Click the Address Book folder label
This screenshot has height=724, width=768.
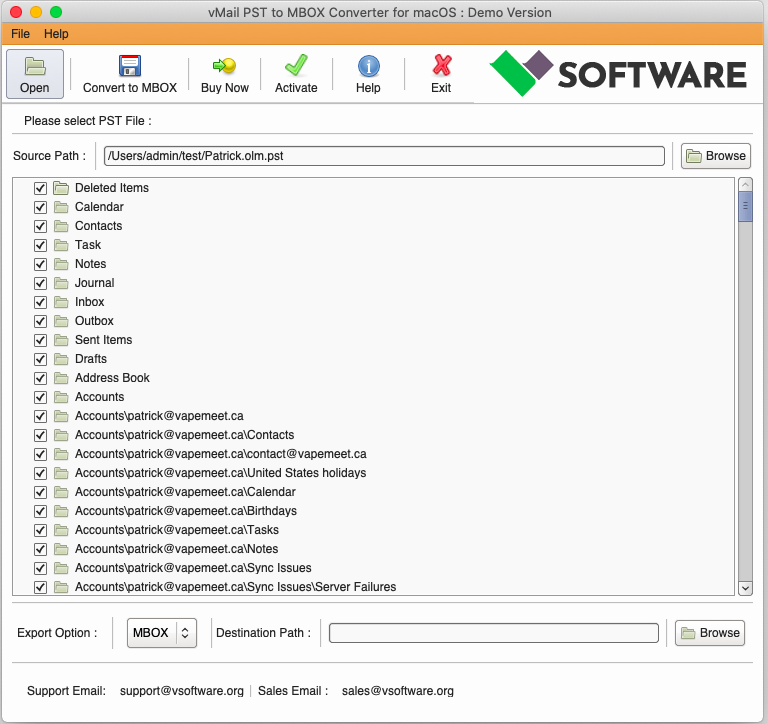click(112, 378)
